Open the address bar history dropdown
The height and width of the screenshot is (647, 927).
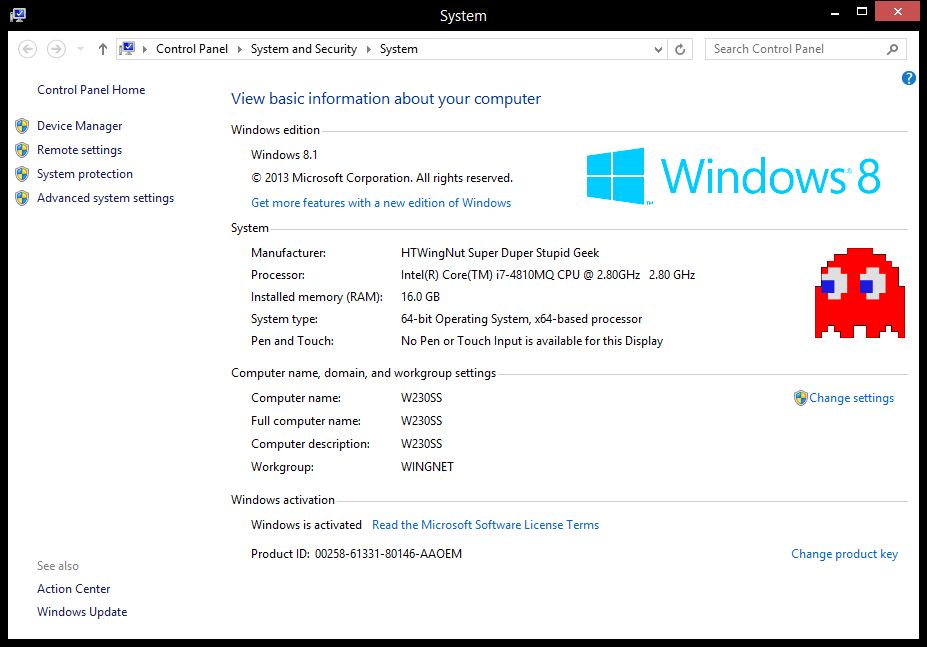658,50
